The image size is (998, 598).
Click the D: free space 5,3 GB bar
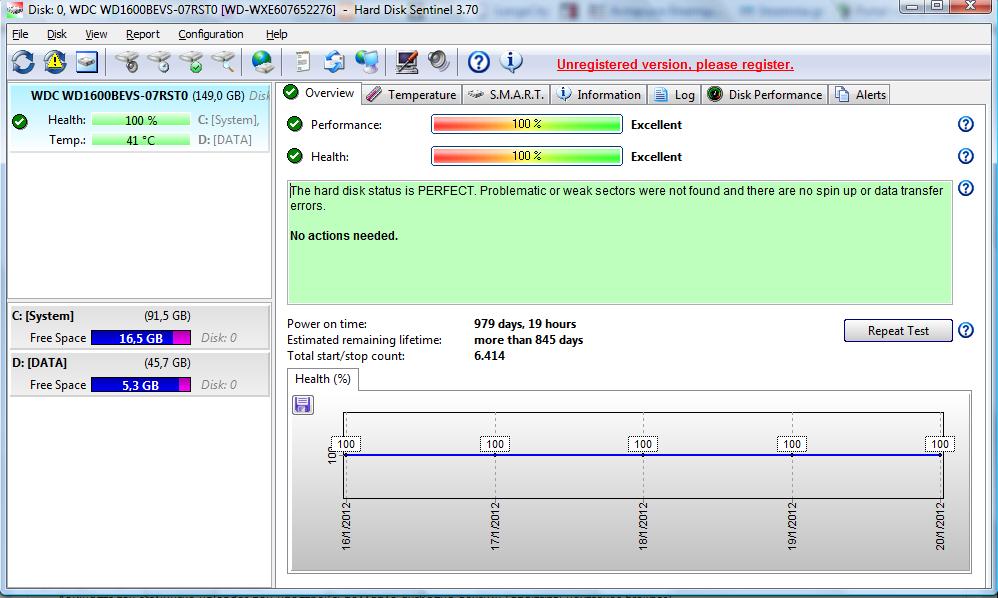coord(141,385)
